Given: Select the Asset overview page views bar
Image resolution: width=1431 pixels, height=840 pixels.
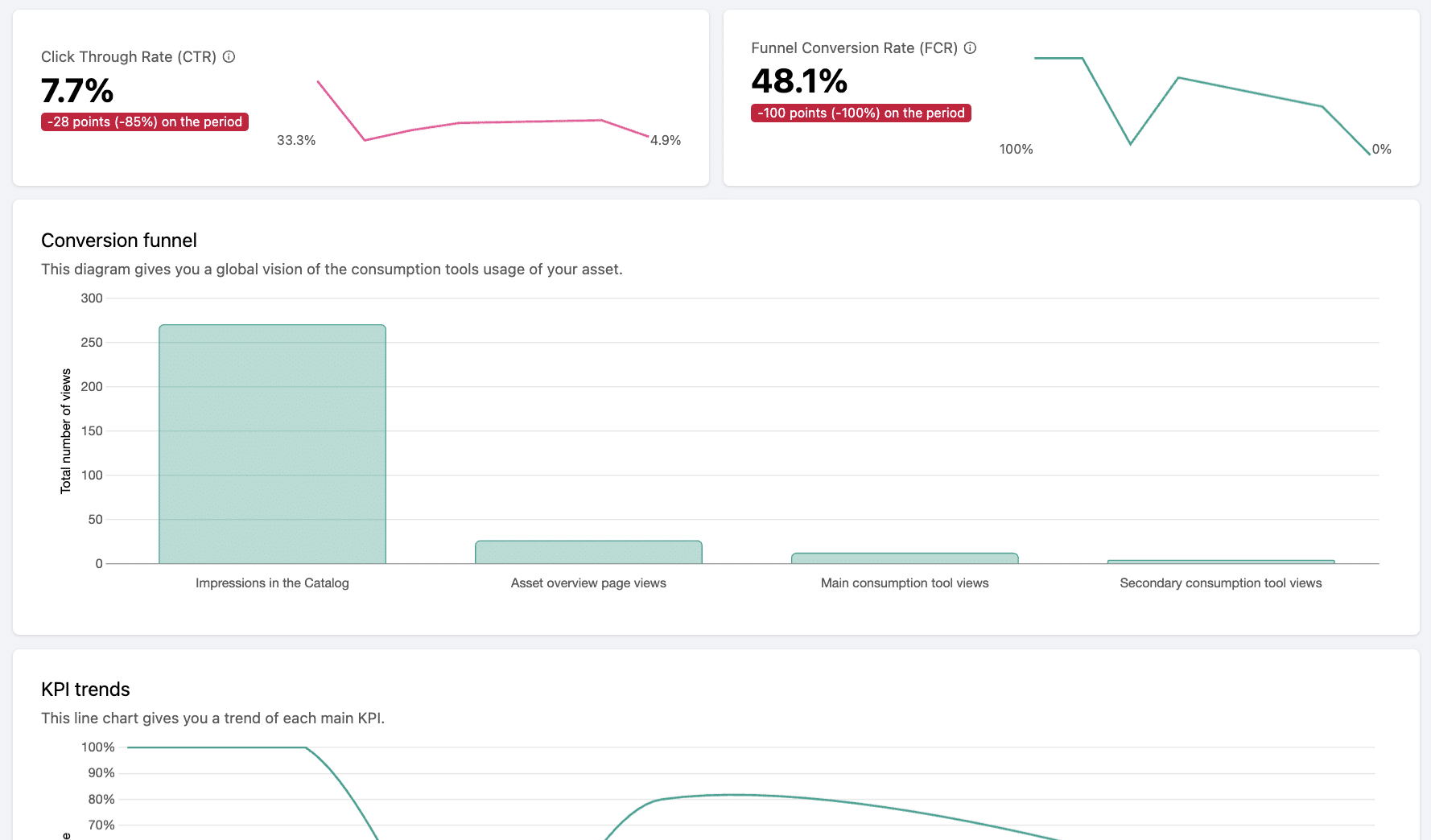Looking at the screenshot, I should (x=588, y=552).
